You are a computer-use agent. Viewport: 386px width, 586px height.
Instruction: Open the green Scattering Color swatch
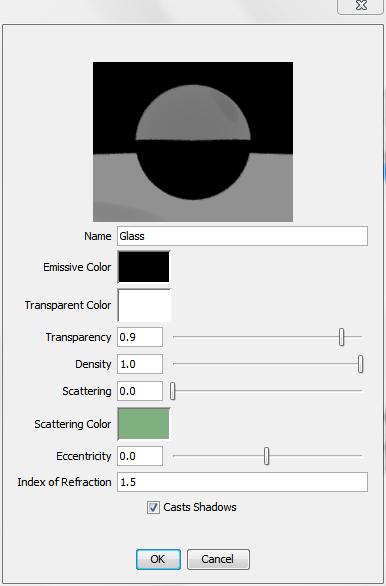pos(144,424)
